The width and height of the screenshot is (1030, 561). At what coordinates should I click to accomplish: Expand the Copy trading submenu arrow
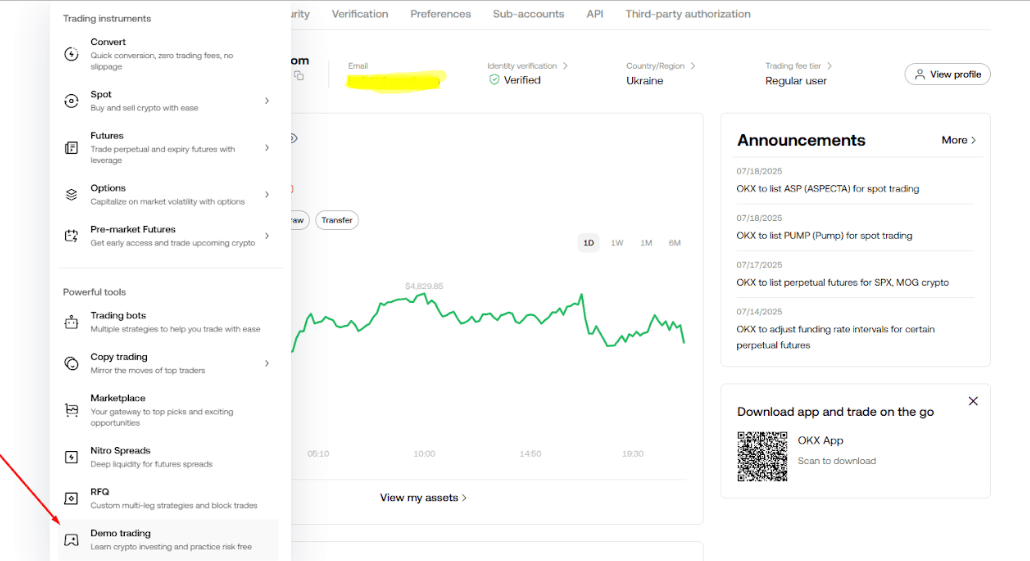click(x=267, y=363)
